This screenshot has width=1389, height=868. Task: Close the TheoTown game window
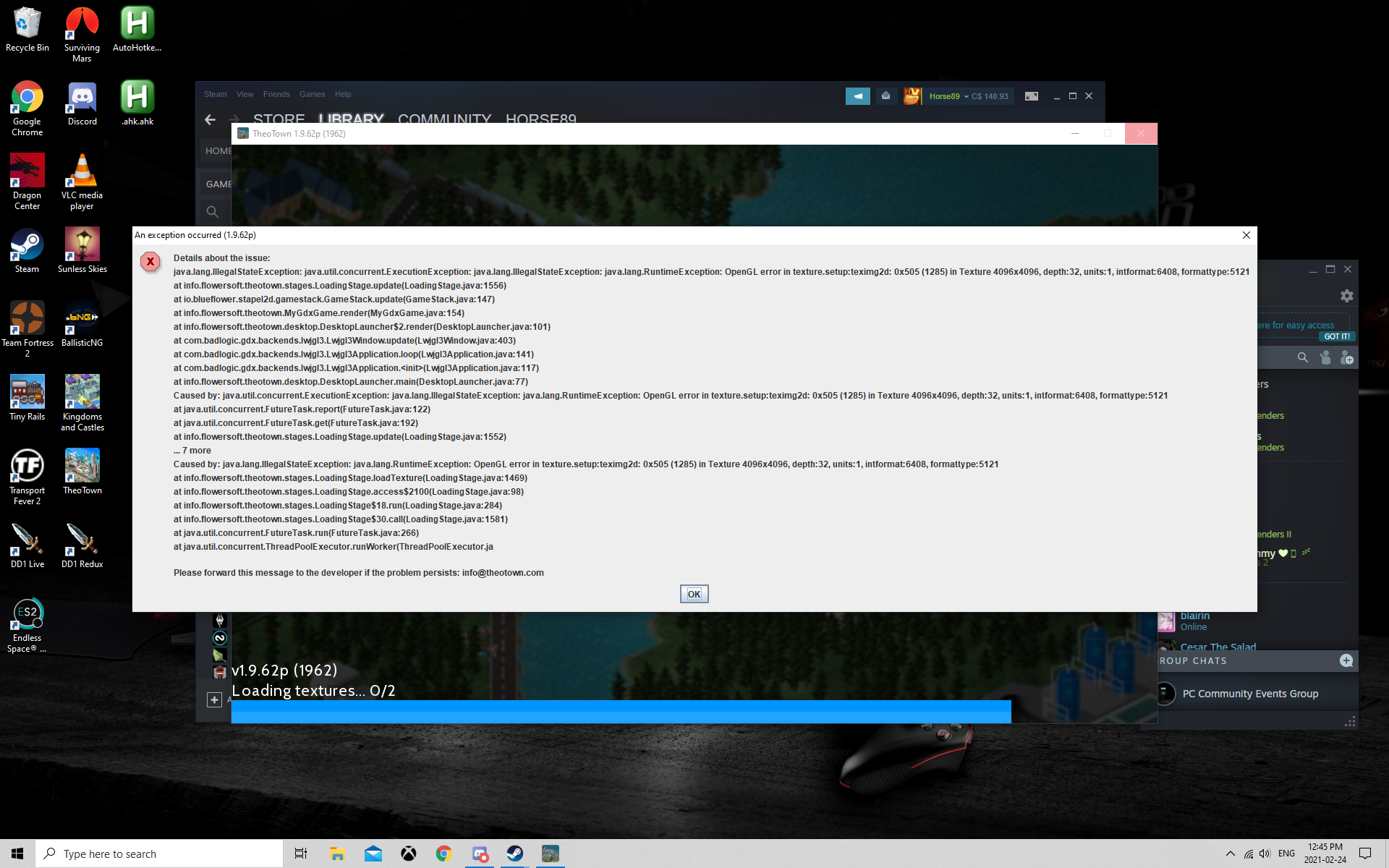click(x=1141, y=134)
